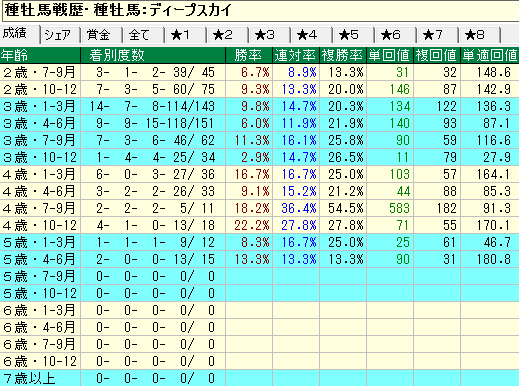Select the ★6 tab
The height and width of the screenshot is (386, 519).
tap(395, 35)
